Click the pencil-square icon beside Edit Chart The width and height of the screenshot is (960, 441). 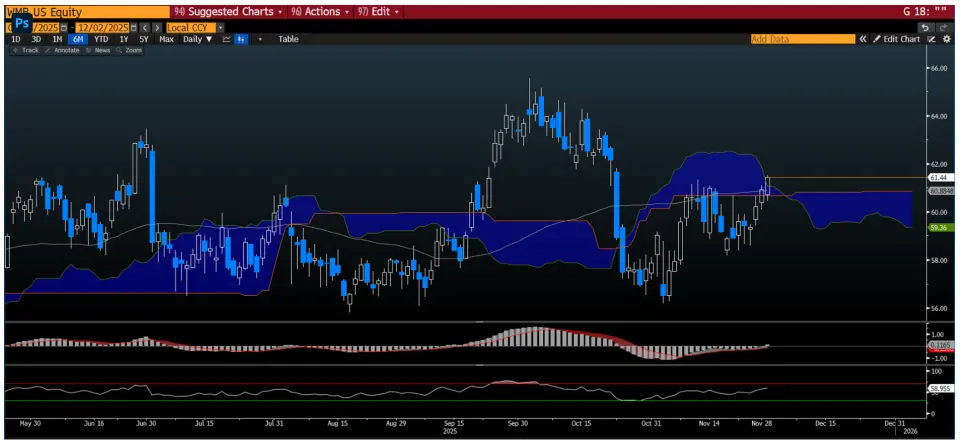point(931,39)
